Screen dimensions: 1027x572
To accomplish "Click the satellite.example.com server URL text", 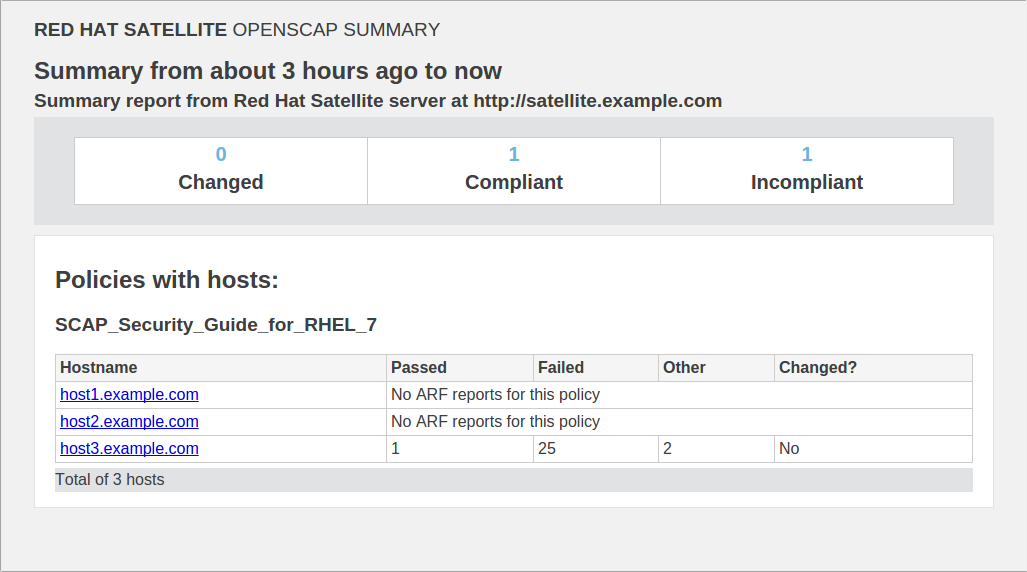I will (x=597, y=101).
